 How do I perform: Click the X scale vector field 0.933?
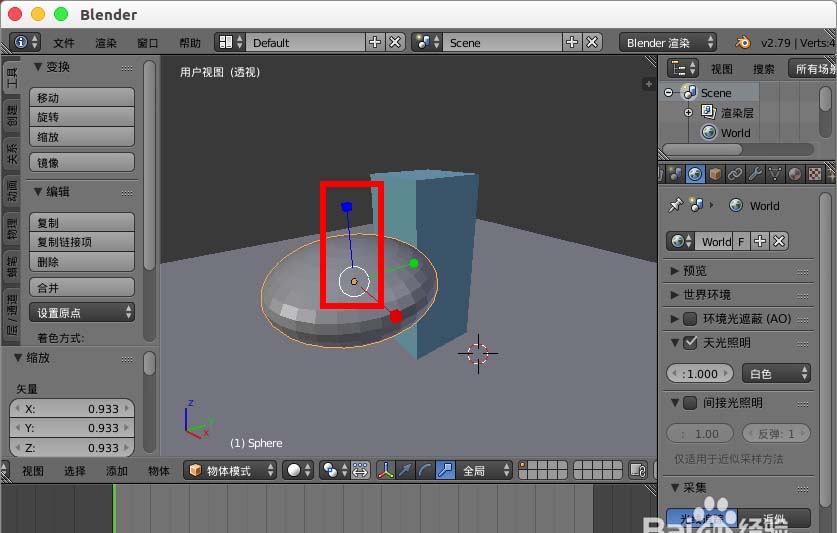(72, 409)
